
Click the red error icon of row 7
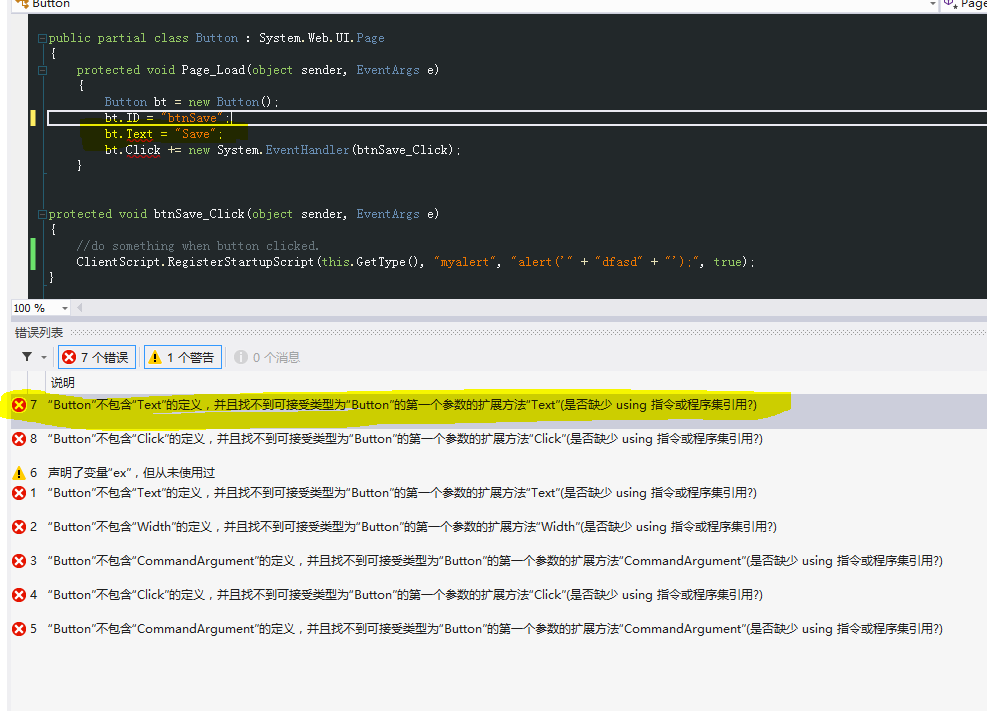click(x=19, y=405)
